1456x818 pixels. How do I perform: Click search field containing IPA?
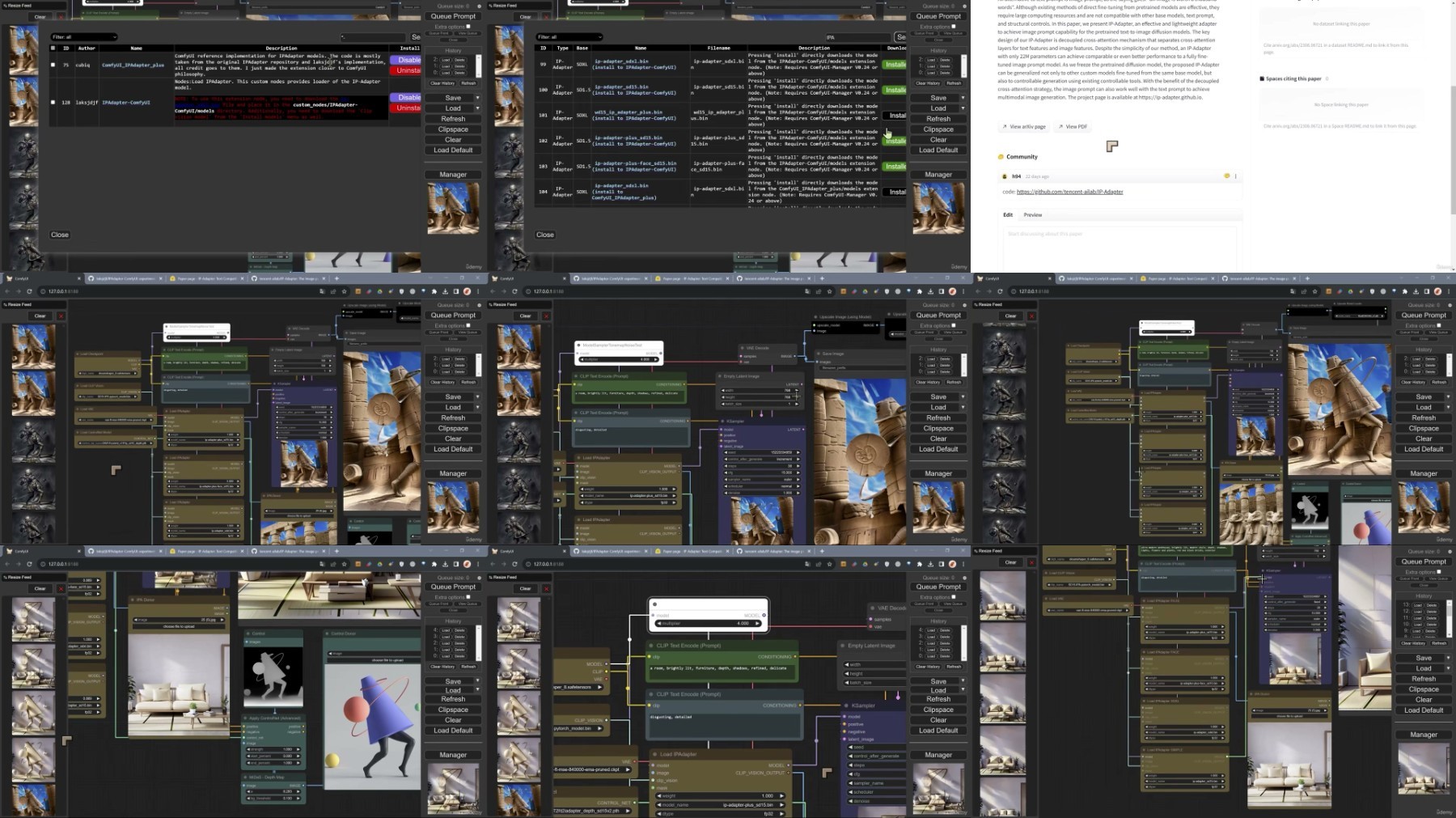pos(857,37)
